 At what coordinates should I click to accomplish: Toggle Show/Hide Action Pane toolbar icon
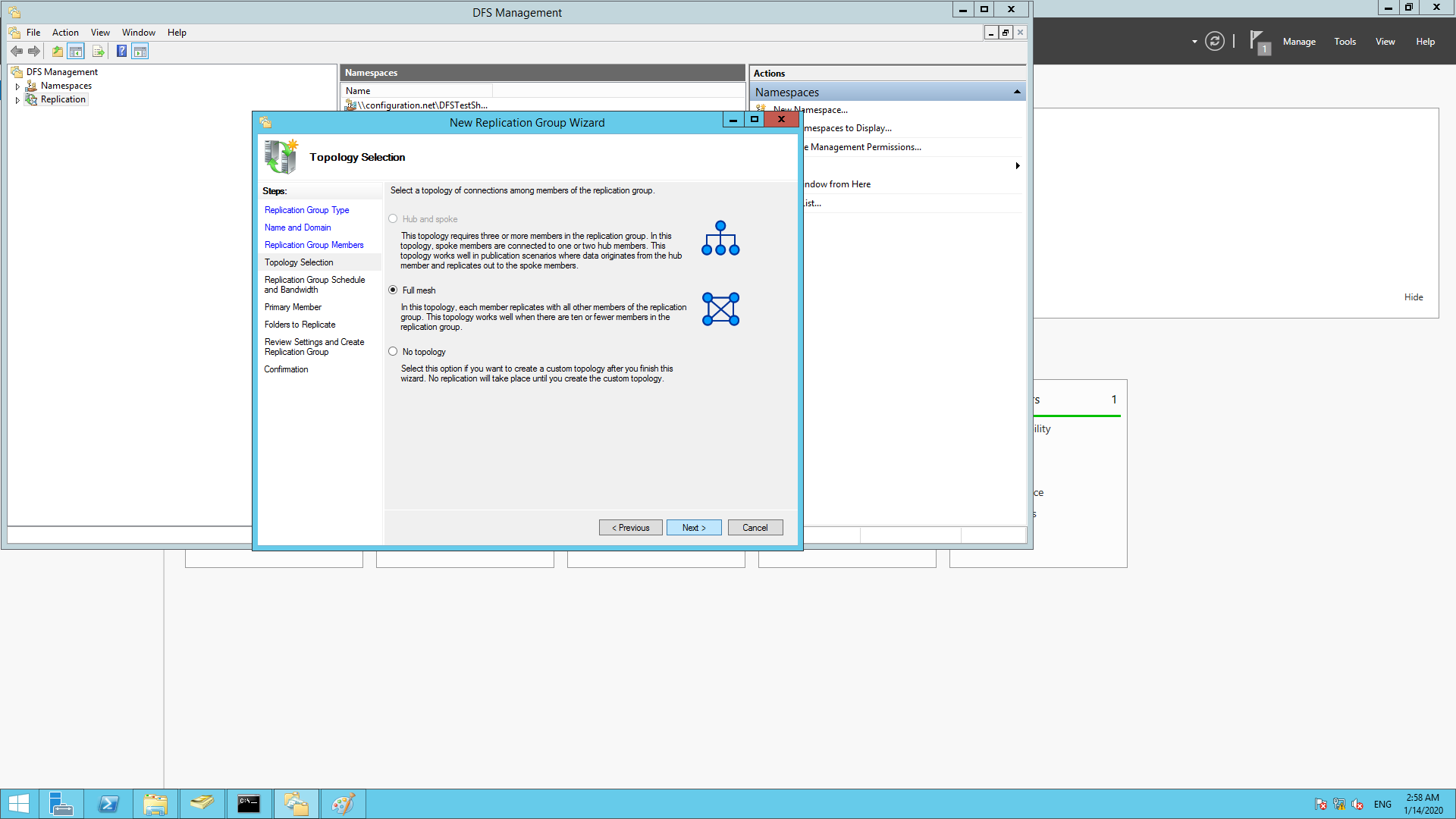pyautogui.click(x=140, y=52)
